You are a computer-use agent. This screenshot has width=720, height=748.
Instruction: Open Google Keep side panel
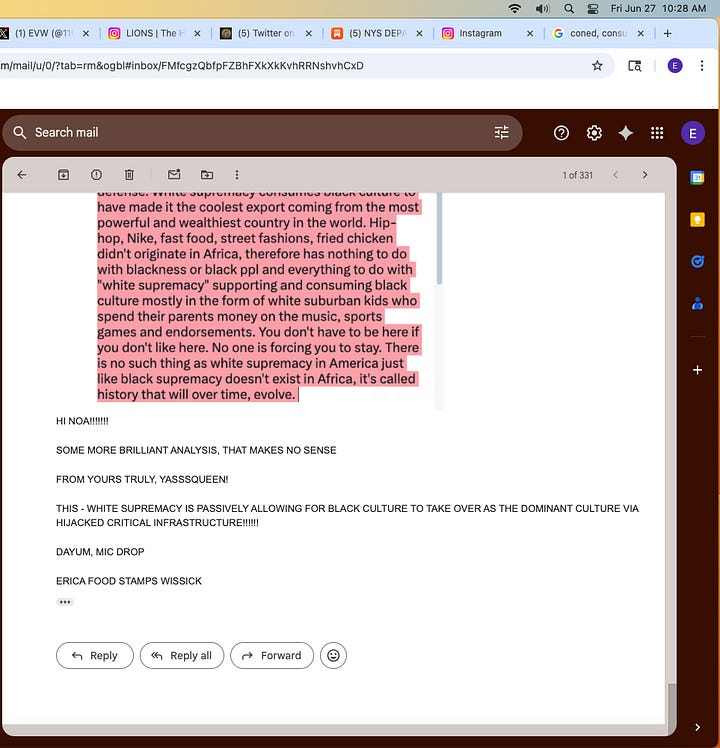point(697,219)
